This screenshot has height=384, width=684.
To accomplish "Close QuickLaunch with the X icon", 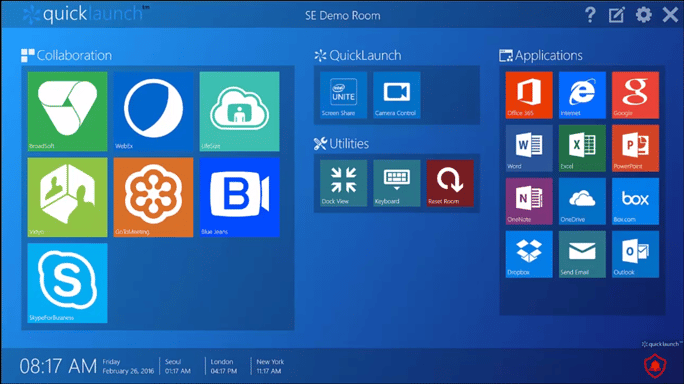I will [670, 15].
